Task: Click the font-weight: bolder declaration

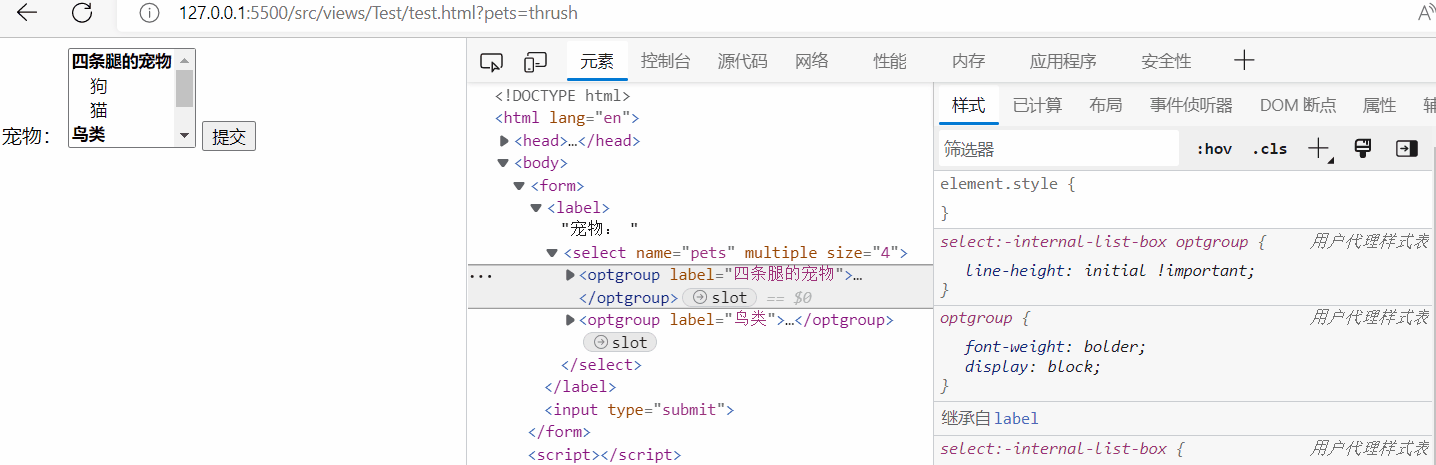Action: [1055, 347]
